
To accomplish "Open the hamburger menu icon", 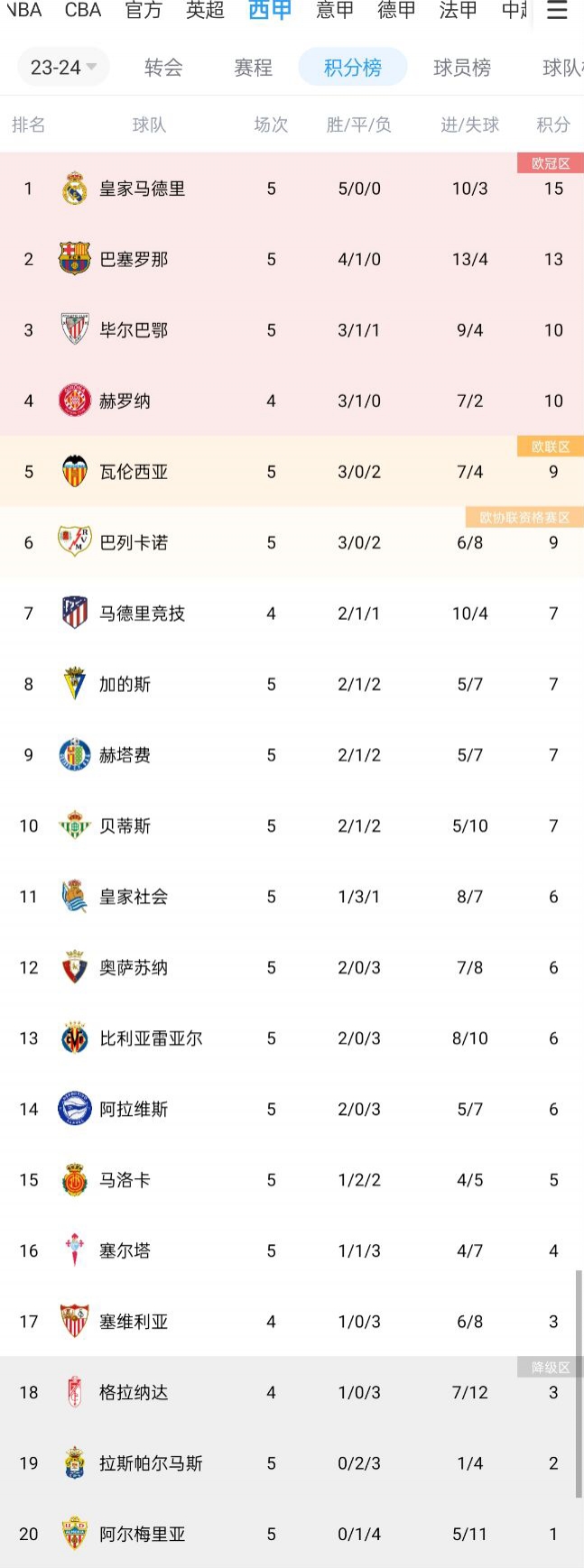I will (557, 11).
